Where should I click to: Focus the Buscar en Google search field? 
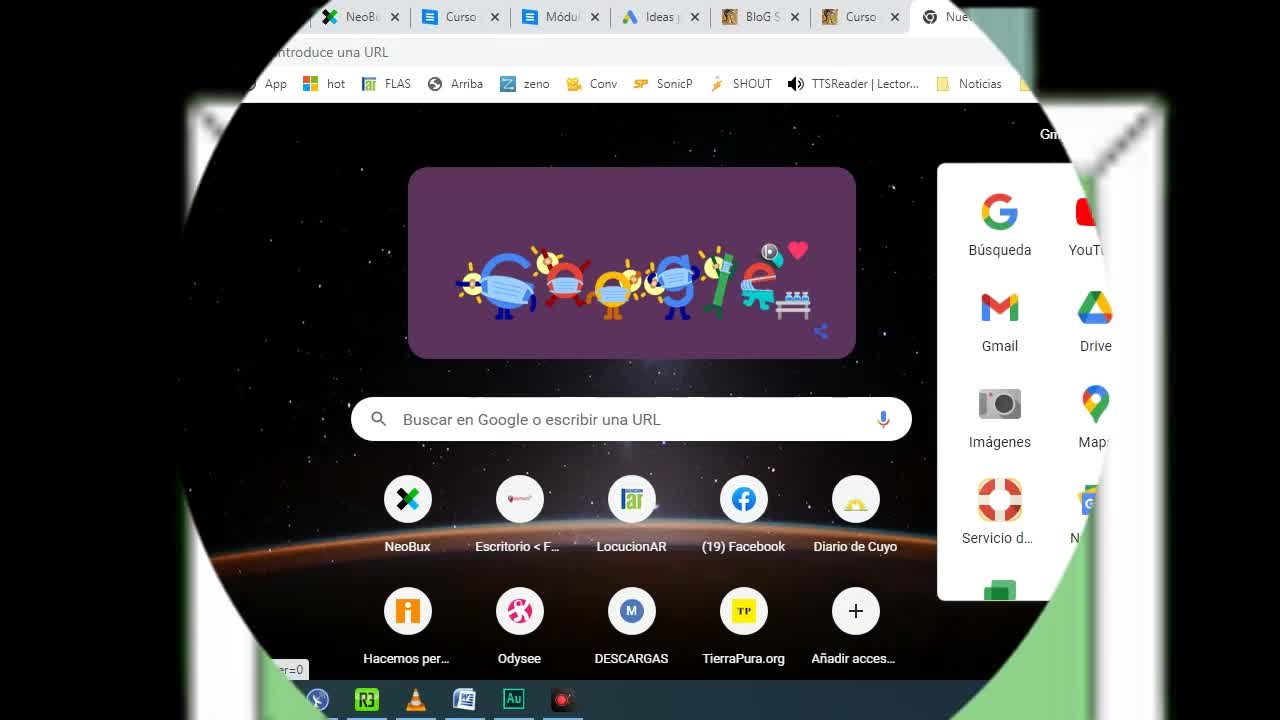tap(631, 419)
